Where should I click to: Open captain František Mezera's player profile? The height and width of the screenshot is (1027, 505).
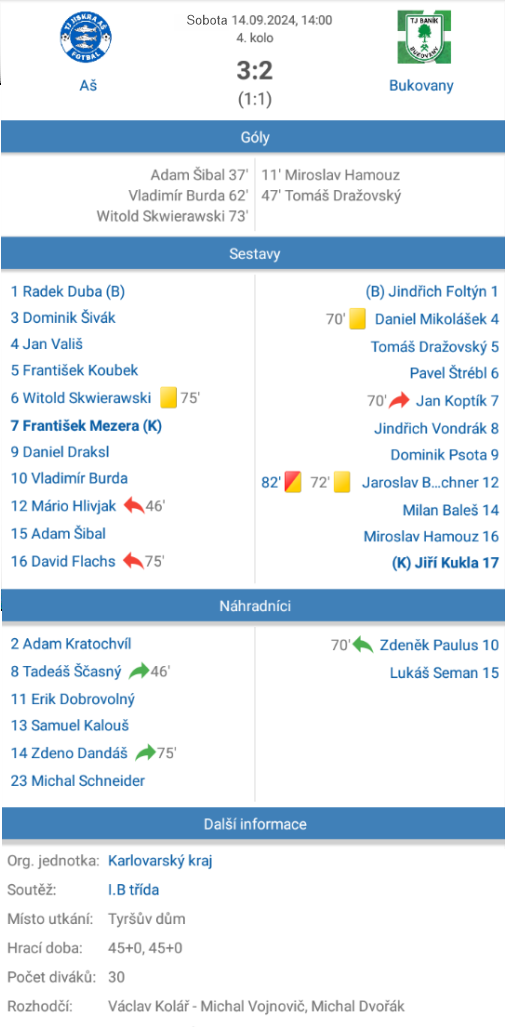click(x=86, y=426)
